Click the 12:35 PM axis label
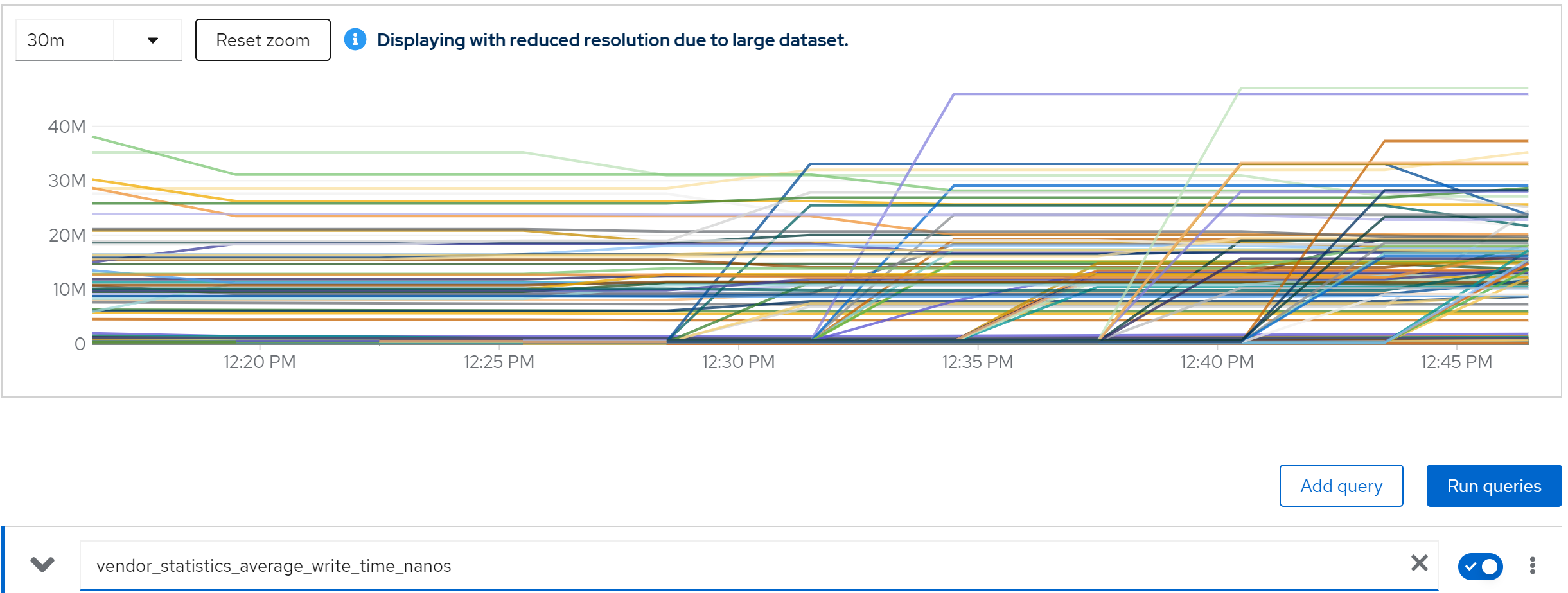This screenshot has width=1568, height=593. coord(977,362)
